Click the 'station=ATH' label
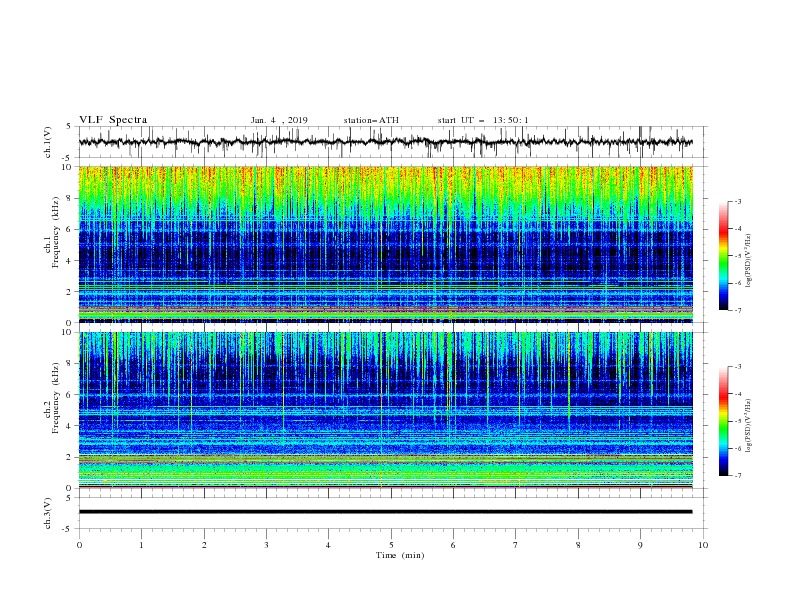Image resolution: width=792 pixels, height=612 pixels. click(x=371, y=120)
